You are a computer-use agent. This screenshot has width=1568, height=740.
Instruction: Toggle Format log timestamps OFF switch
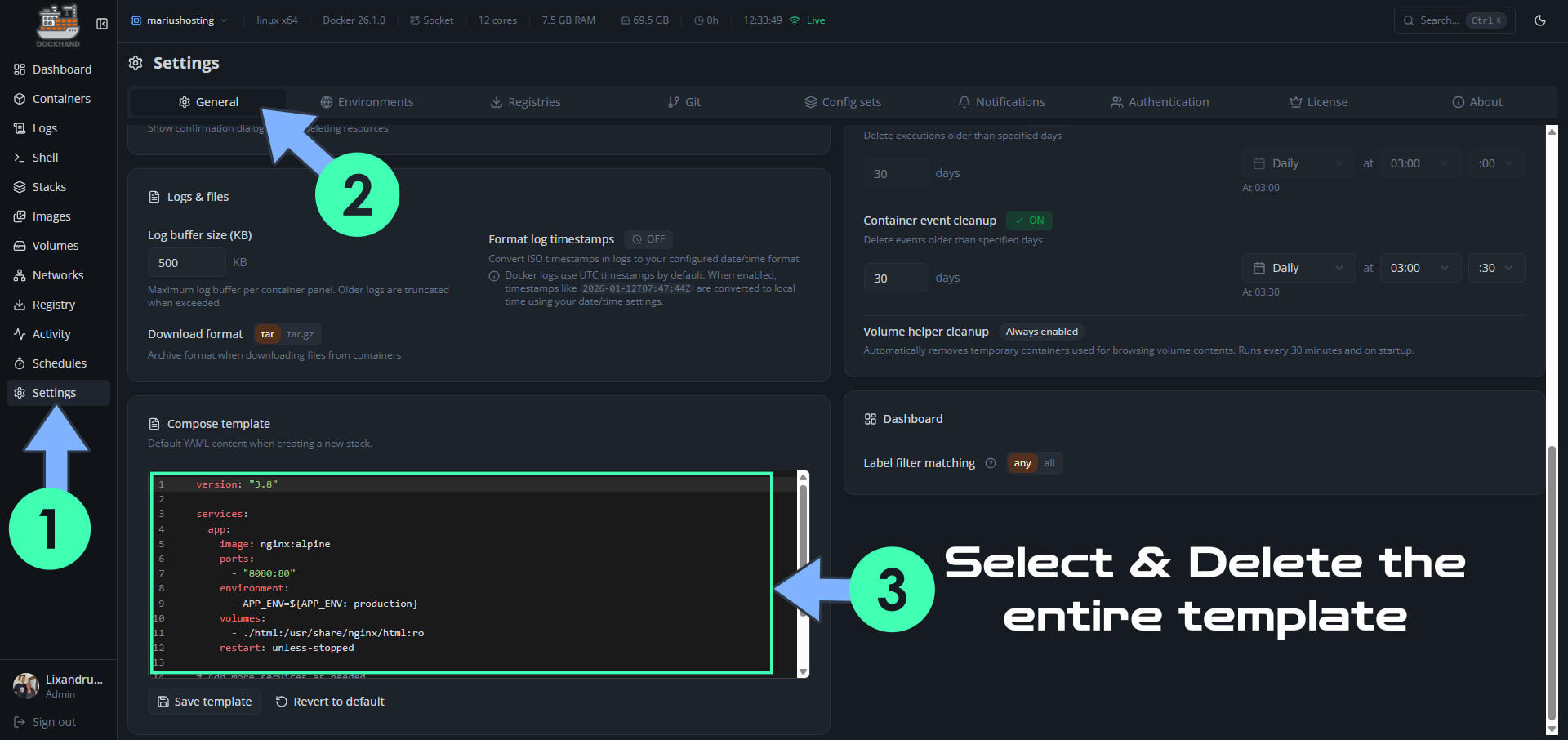click(648, 239)
